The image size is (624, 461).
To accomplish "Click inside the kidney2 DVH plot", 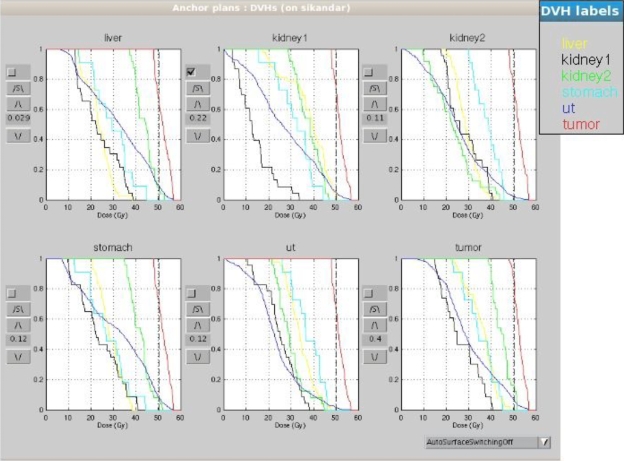I will point(468,125).
